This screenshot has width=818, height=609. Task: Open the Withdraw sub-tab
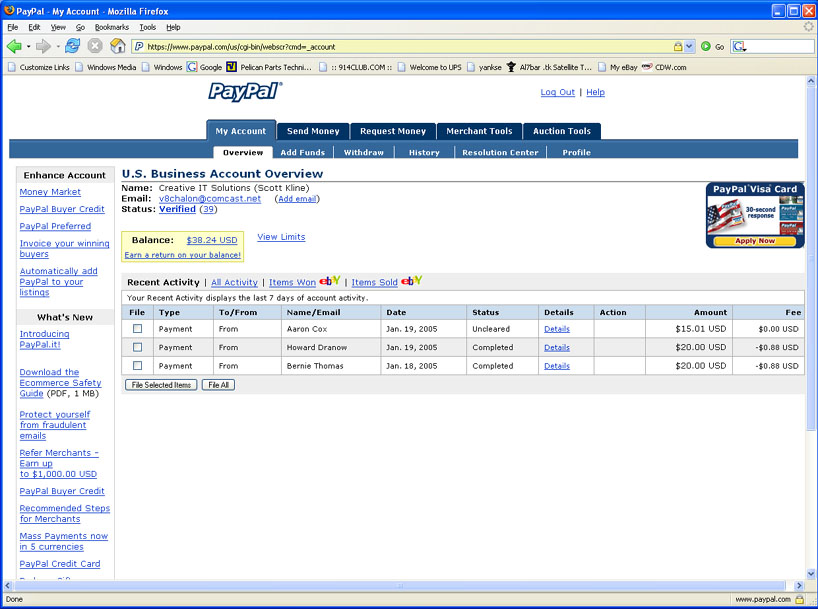tap(364, 152)
